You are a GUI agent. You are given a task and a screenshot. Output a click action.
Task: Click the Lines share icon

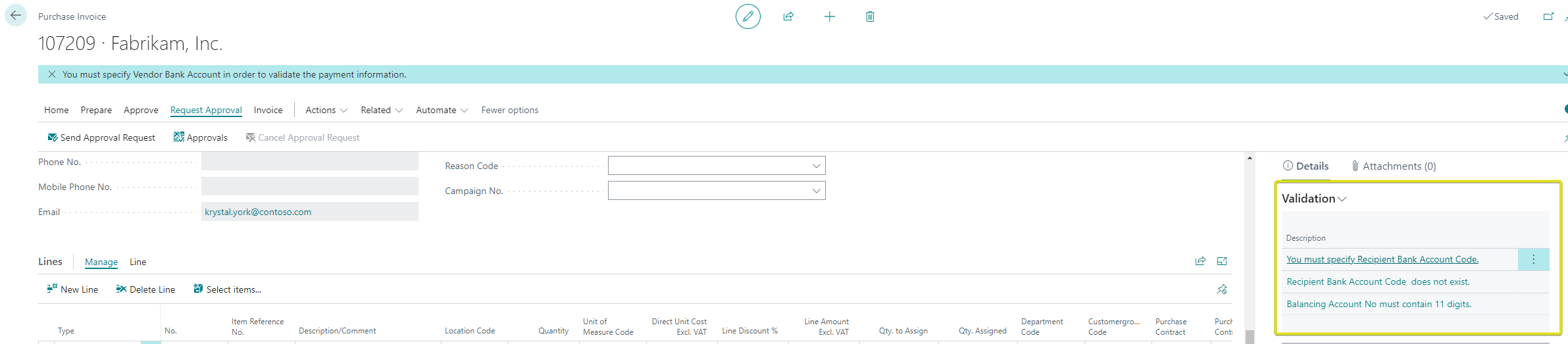pos(1200,261)
